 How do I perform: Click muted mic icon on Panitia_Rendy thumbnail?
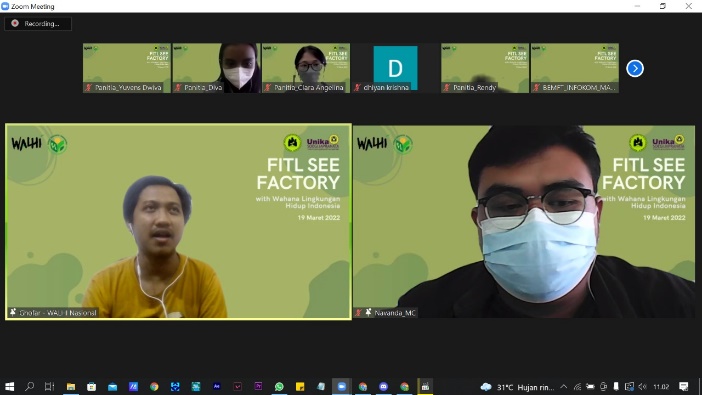(447, 88)
